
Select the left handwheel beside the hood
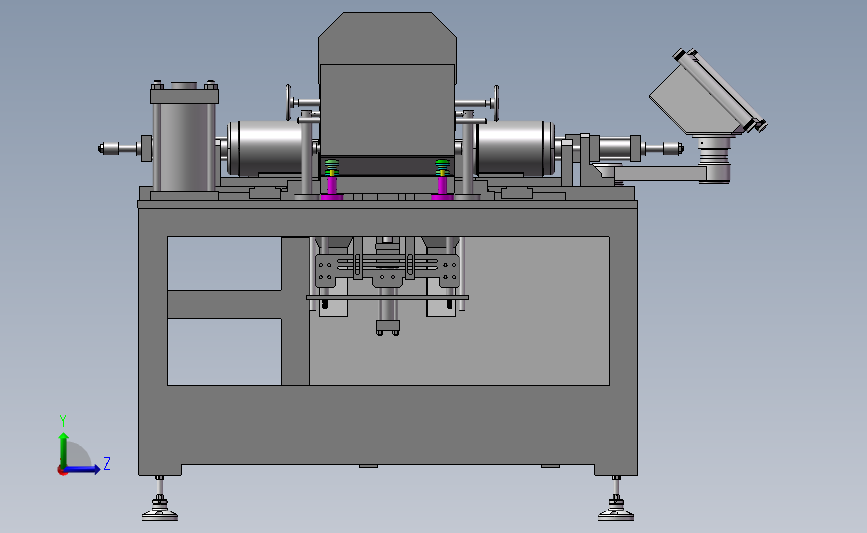(289, 103)
